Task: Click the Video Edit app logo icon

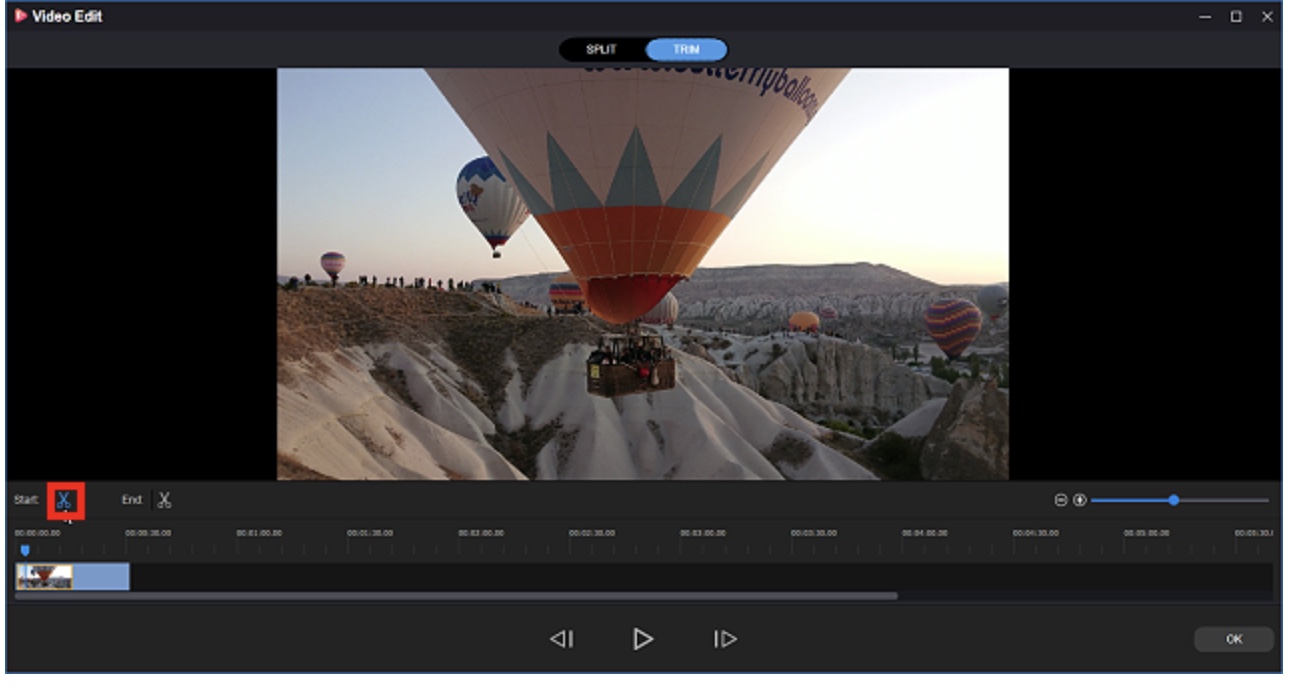Action: (x=20, y=16)
